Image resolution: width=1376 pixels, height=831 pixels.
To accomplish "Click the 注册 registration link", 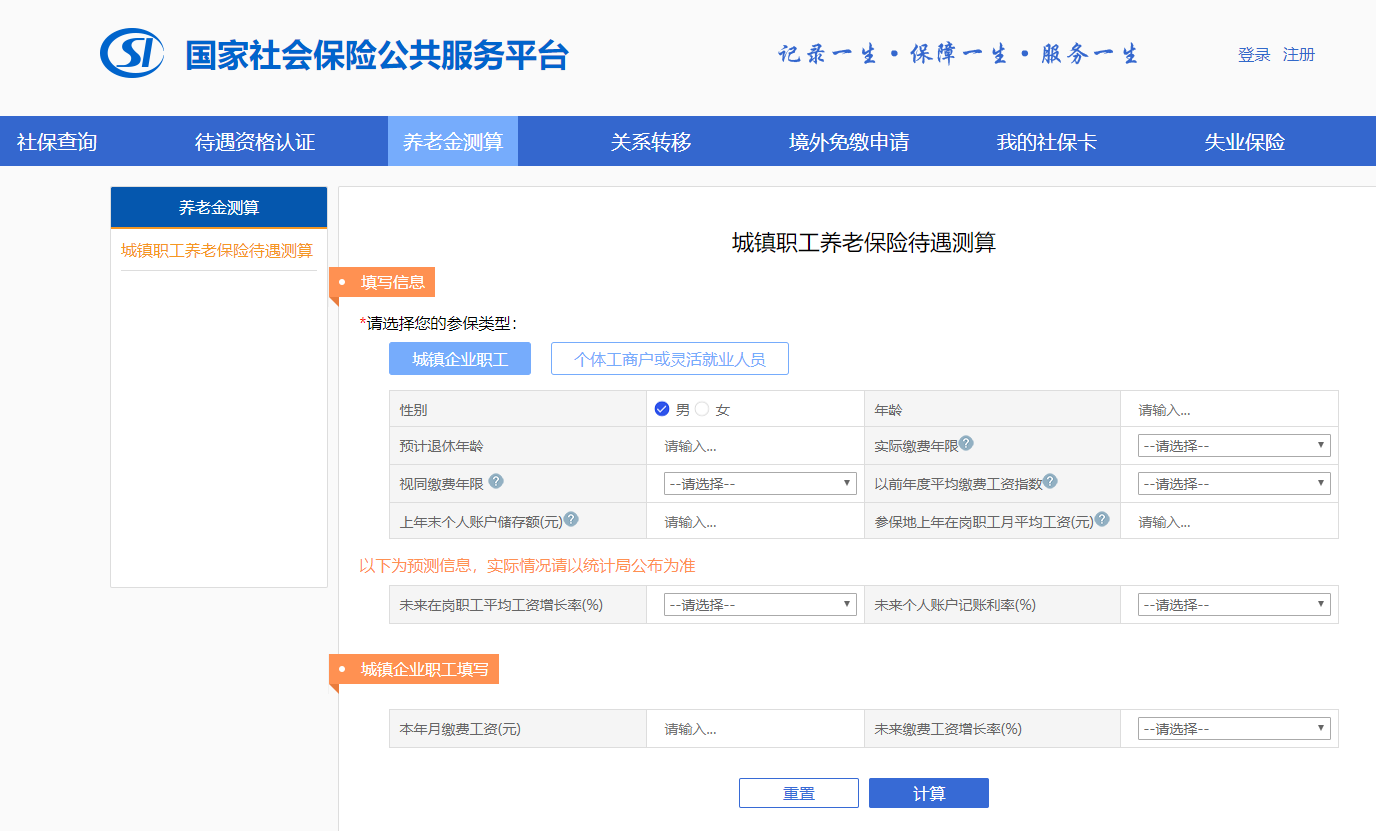I will click(1299, 54).
